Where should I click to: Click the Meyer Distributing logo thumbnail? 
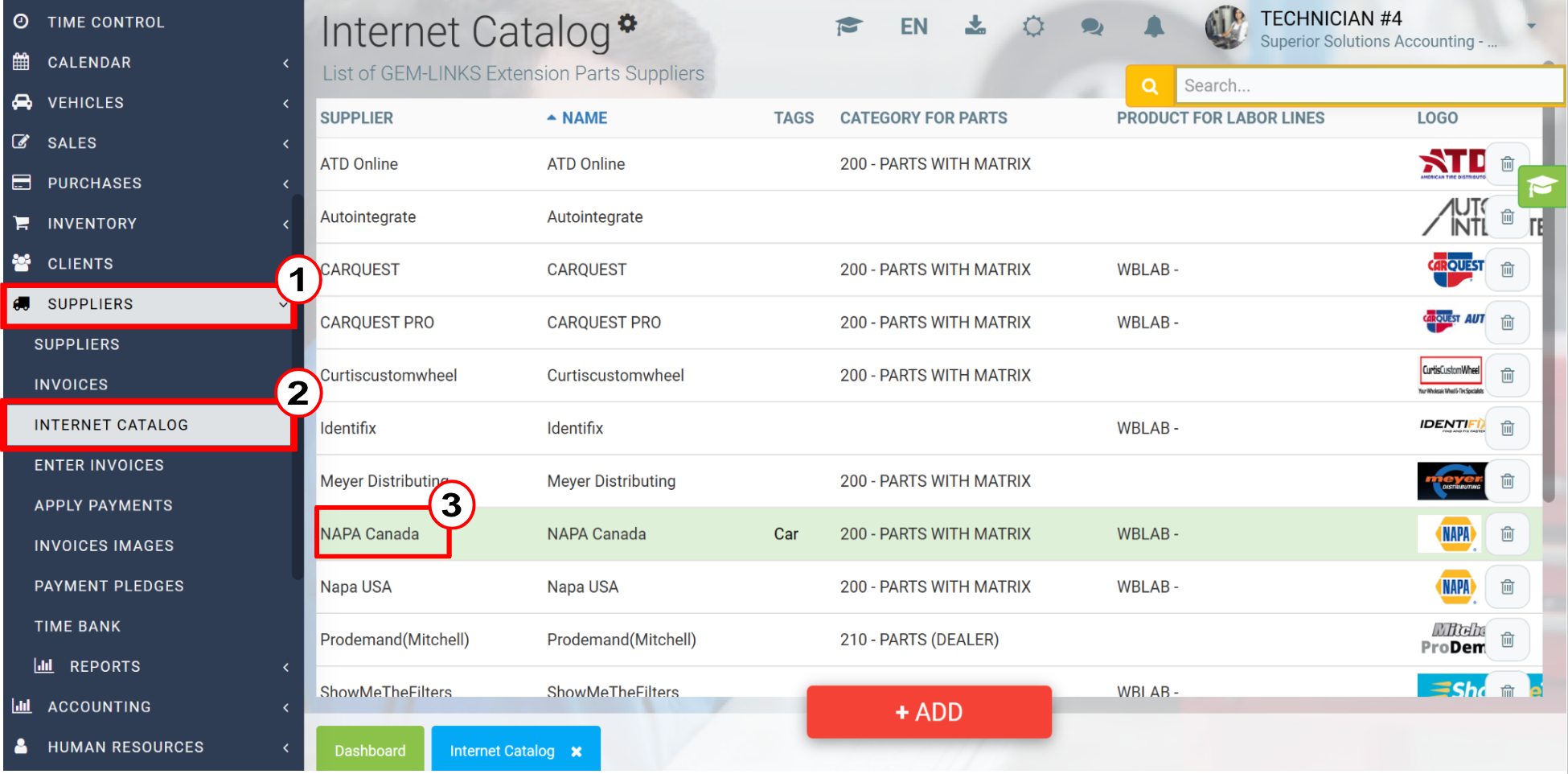(x=1452, y=481)
